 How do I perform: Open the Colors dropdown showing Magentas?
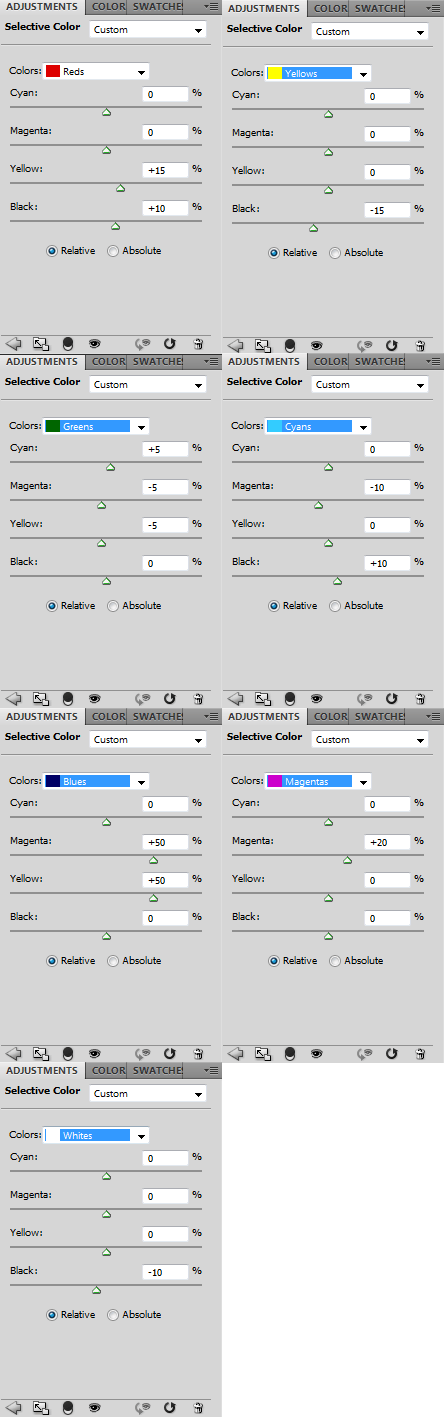tap(318, 782)
